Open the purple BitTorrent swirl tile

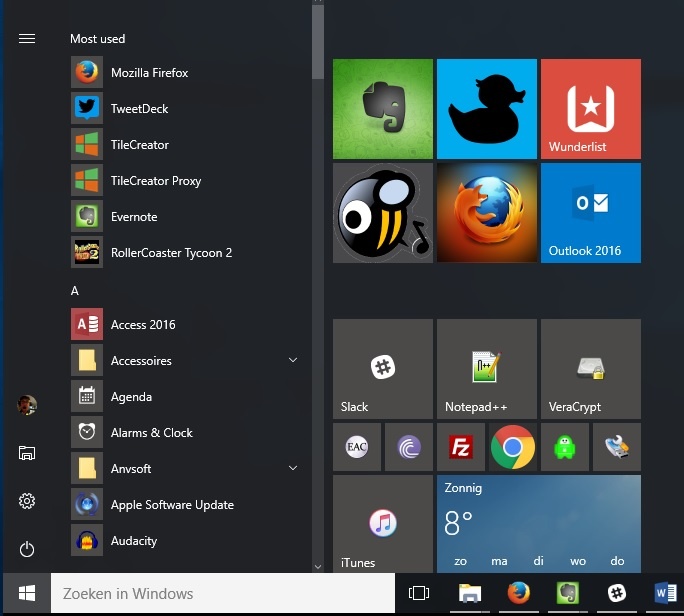(409, 447)
